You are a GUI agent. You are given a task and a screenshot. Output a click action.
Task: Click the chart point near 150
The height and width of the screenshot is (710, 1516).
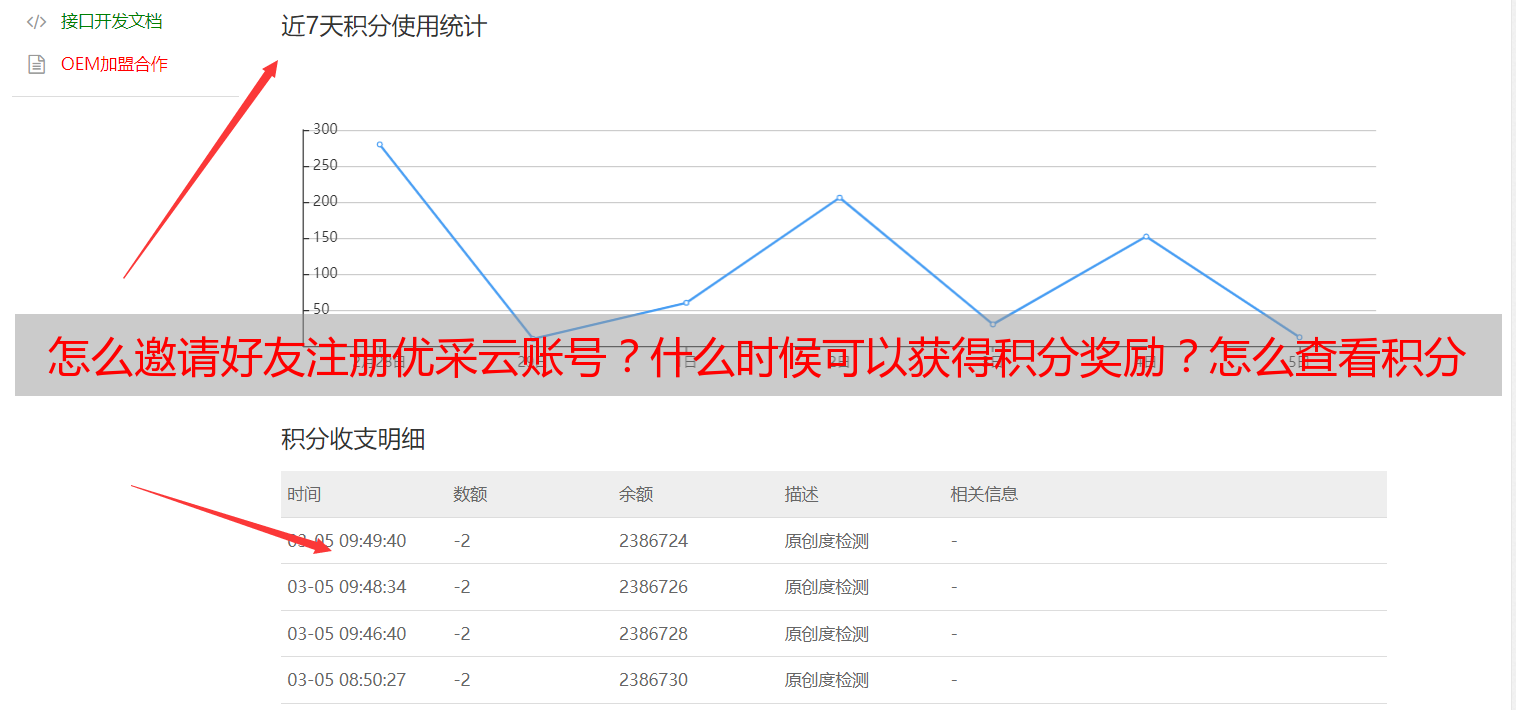(x=1146, y=237)
